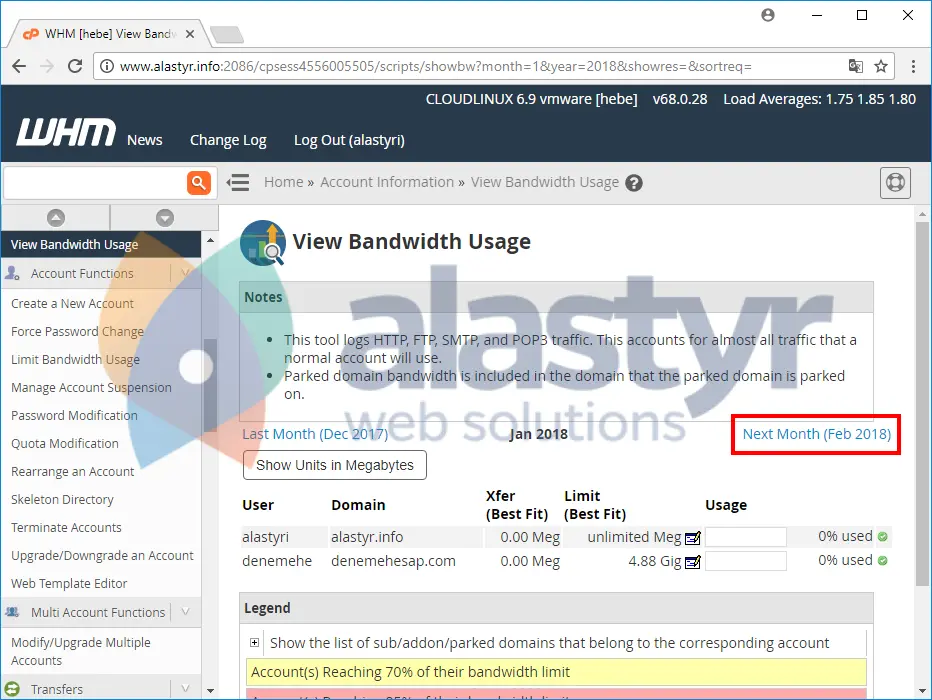Click View Bandwidth Usage breadcrumb
Viewport: 932px width, 700px height.
[x=544, y=182]
